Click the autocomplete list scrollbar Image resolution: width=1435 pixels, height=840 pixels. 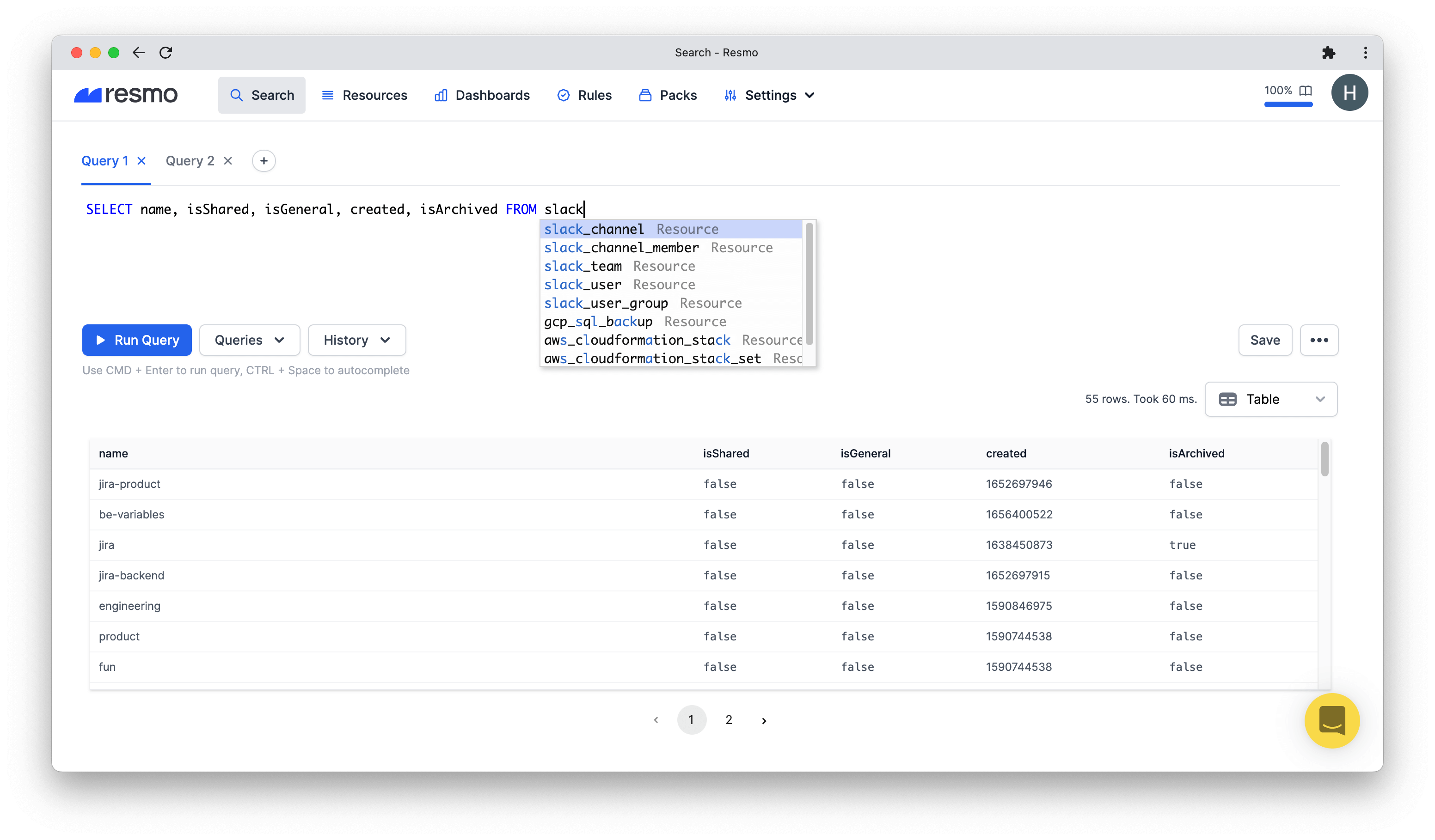809,283
